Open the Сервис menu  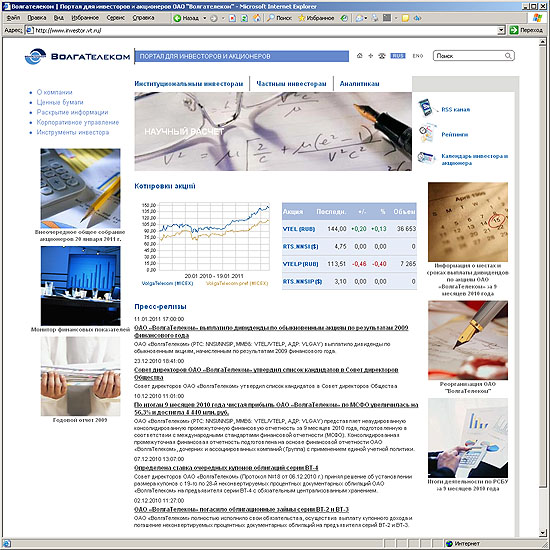[x=116, y=18]
